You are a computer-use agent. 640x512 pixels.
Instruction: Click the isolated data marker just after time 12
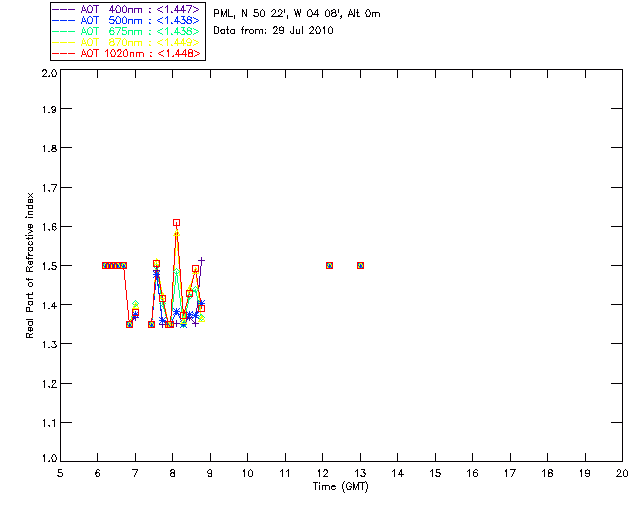coord(329,266)
